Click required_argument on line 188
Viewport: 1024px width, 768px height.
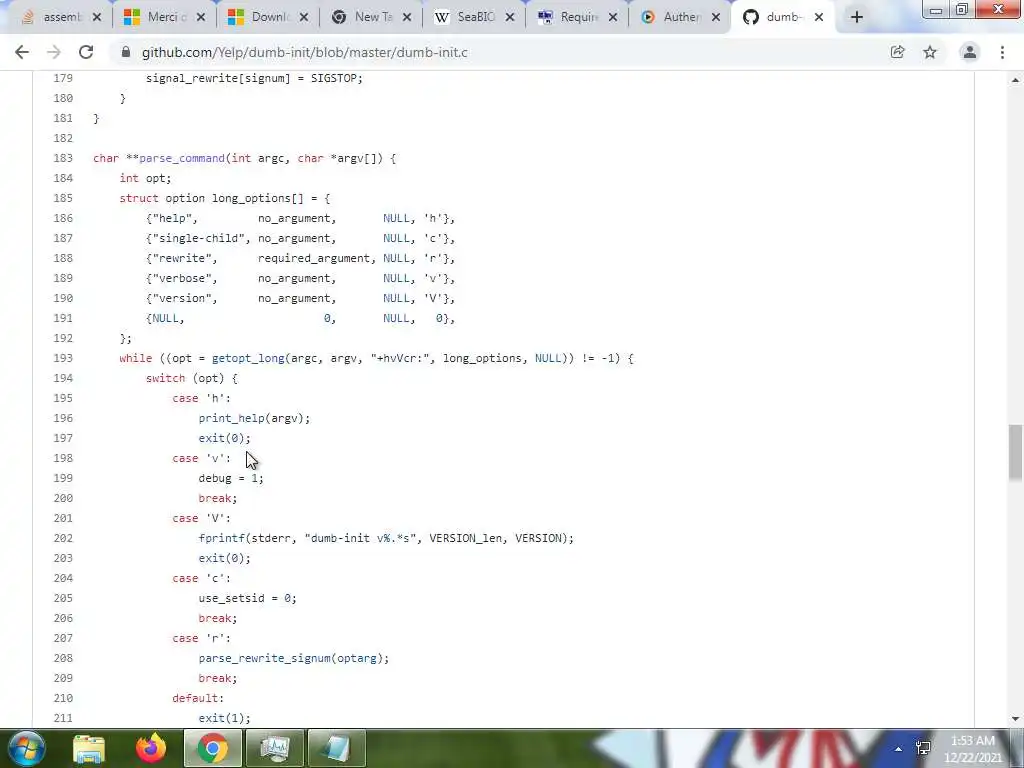[314, 258]
